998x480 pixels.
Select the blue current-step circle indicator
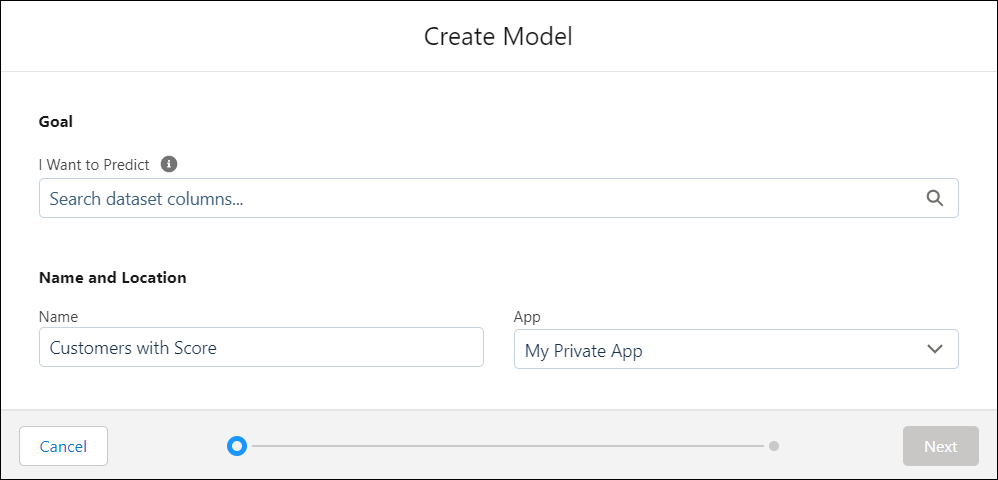[x=237, y=446]
